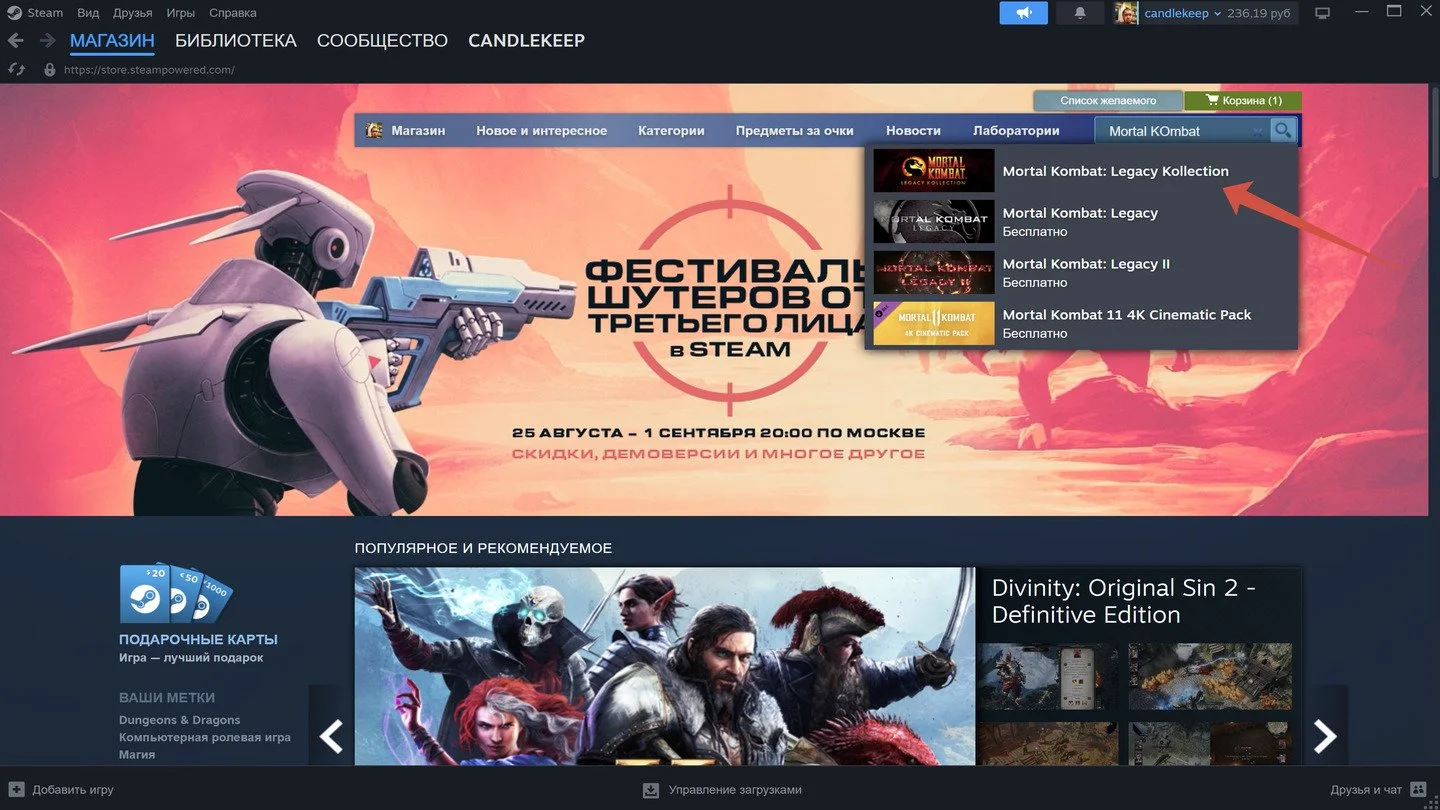
Task: Click the Список желаемого button
Action: tap(1108, 101)
